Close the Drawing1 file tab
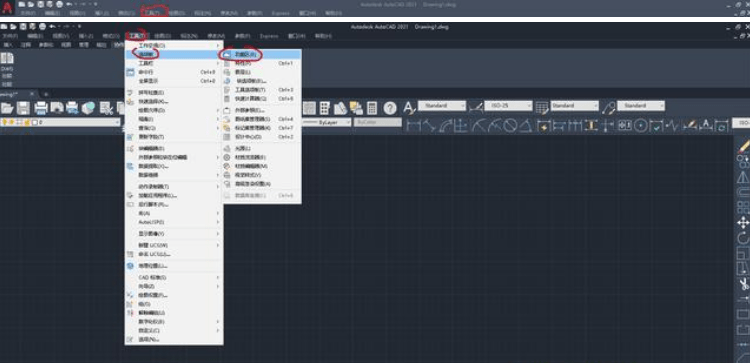This screenshot has width=750, height=363. click(32, 94)
